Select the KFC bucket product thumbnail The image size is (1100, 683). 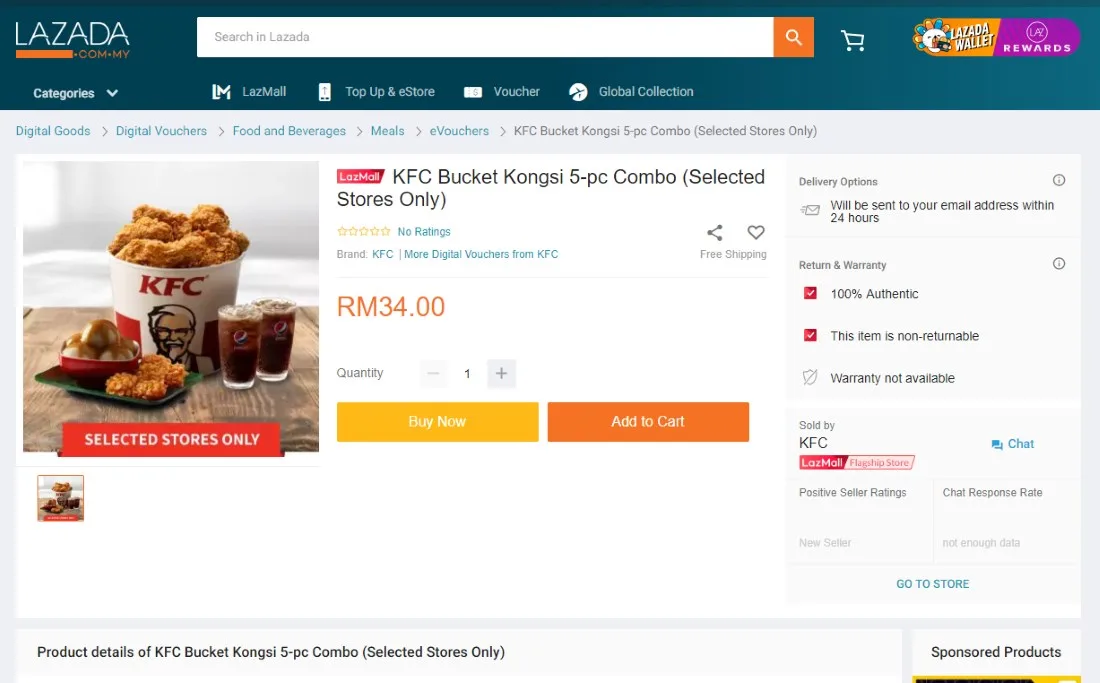tap(60, 499)
